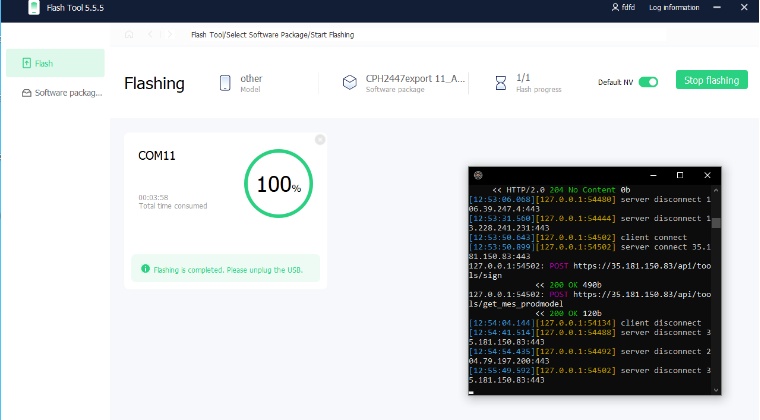
Task: Click the breadcrumb path Start Flashing
Action: pos(332,35)
